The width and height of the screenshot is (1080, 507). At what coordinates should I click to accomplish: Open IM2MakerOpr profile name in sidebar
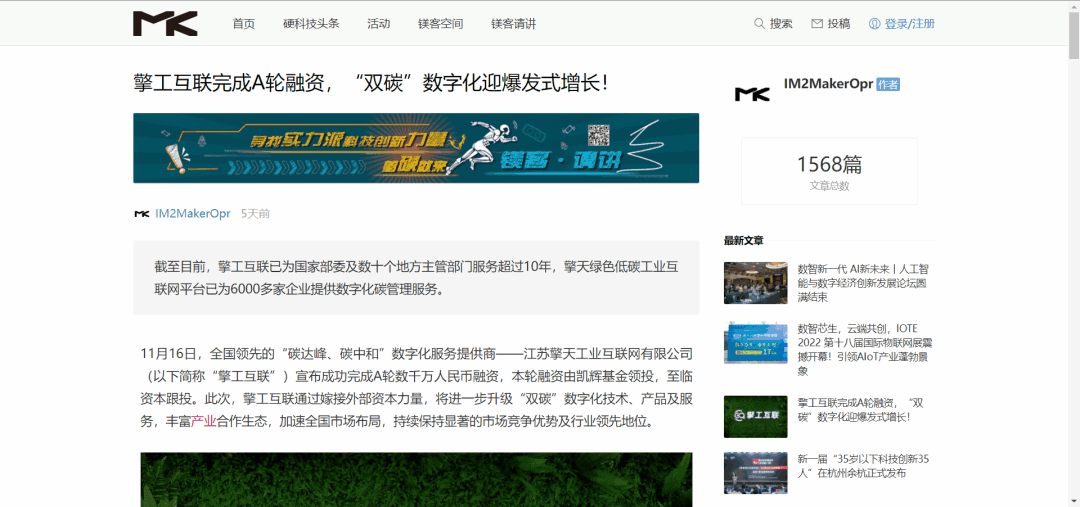click(x=829, y=83)
